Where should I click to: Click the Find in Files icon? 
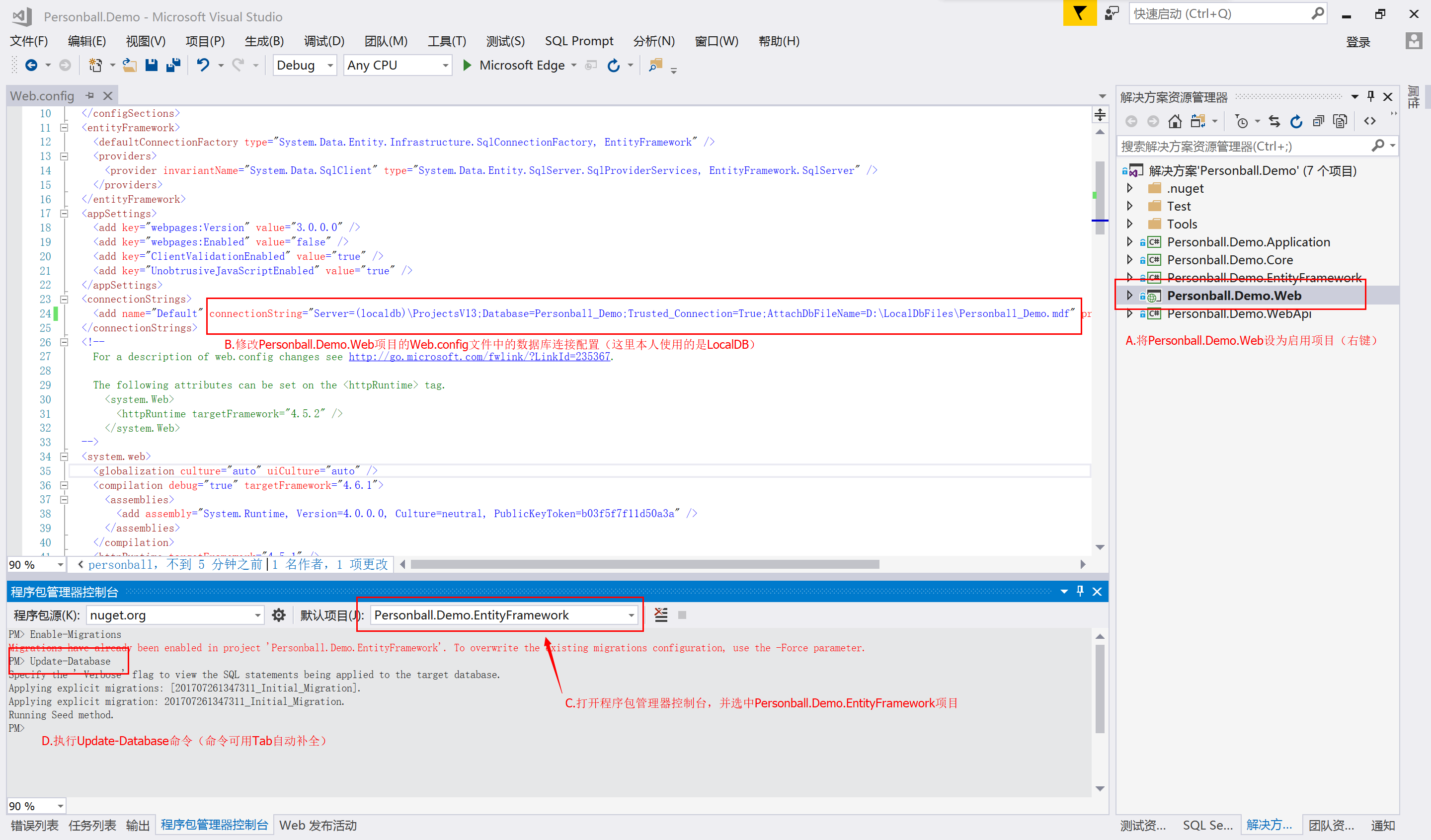655,65
